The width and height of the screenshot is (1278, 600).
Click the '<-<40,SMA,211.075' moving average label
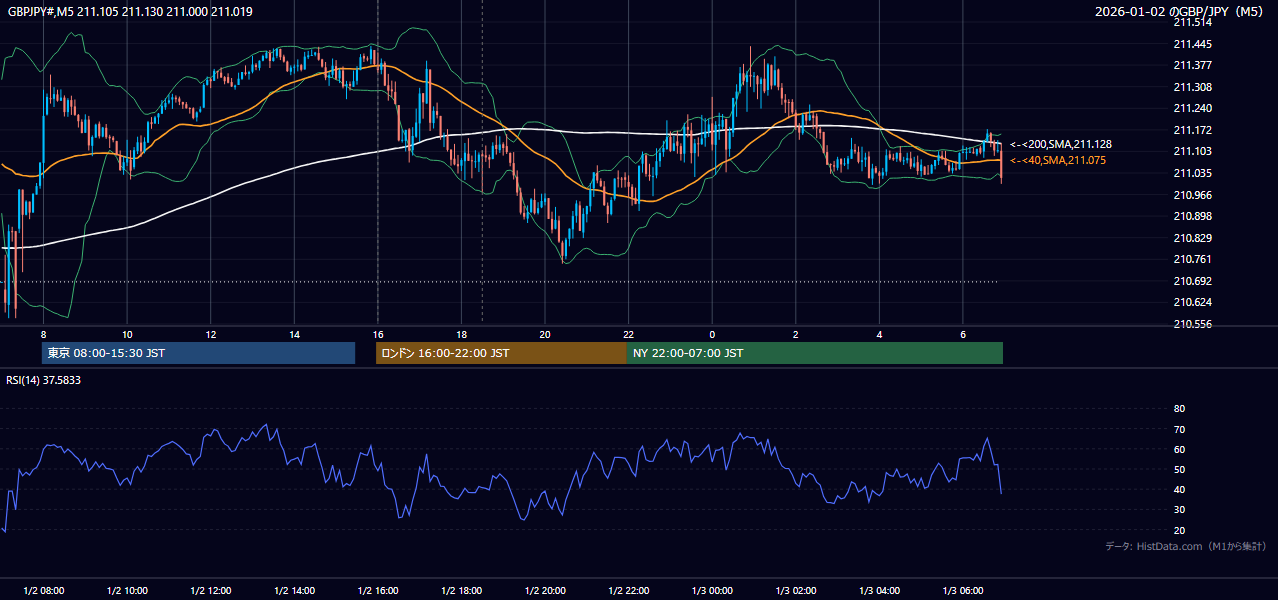(1057, 160)
